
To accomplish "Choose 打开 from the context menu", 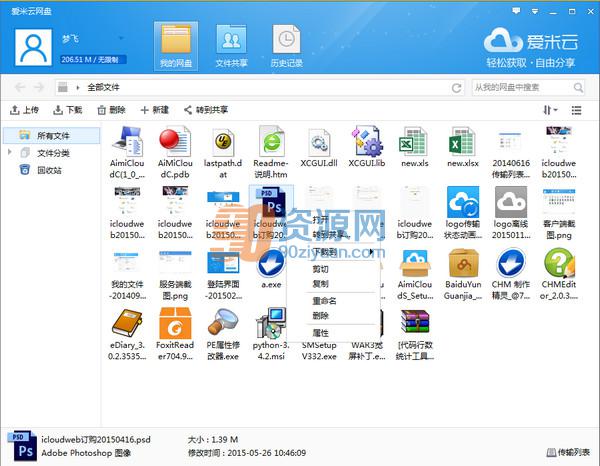I will (320, 219).
